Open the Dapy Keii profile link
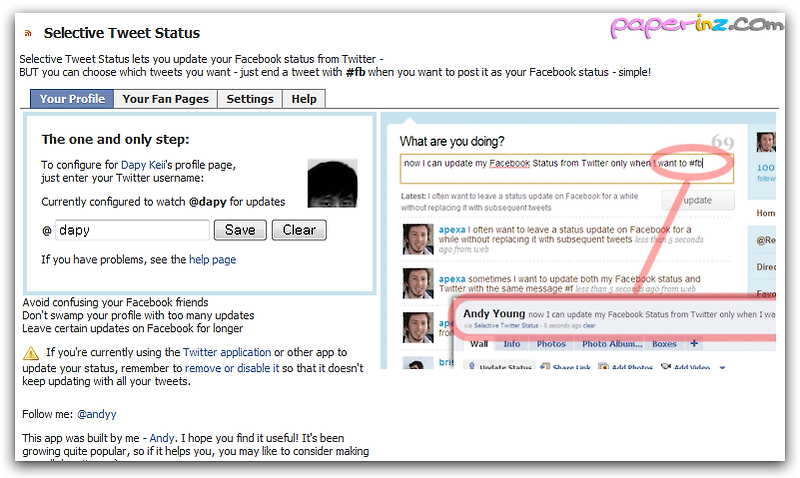 (x=143, y=165)
